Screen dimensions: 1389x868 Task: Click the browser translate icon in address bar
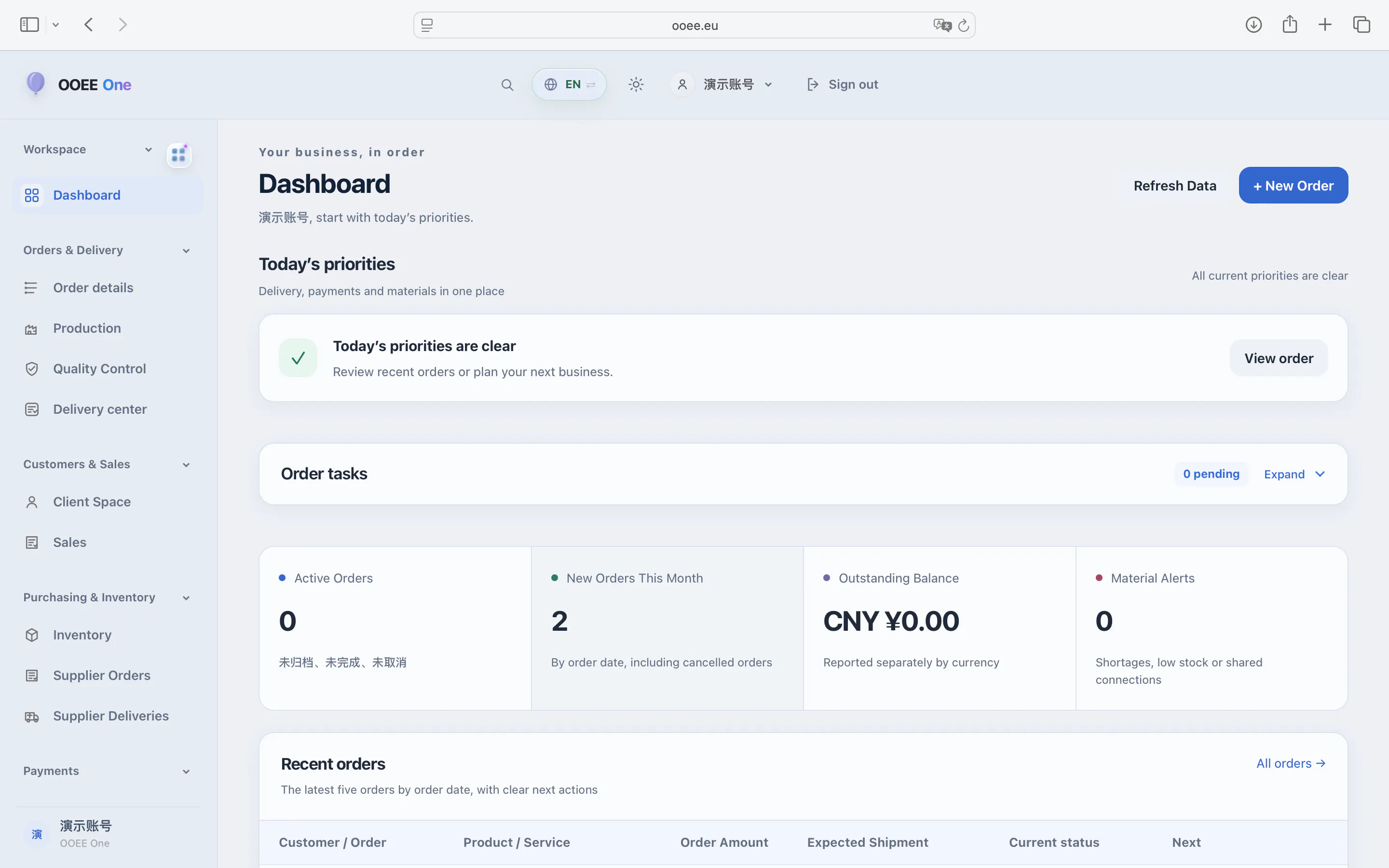pyautogui.click(x=942, y=25)
